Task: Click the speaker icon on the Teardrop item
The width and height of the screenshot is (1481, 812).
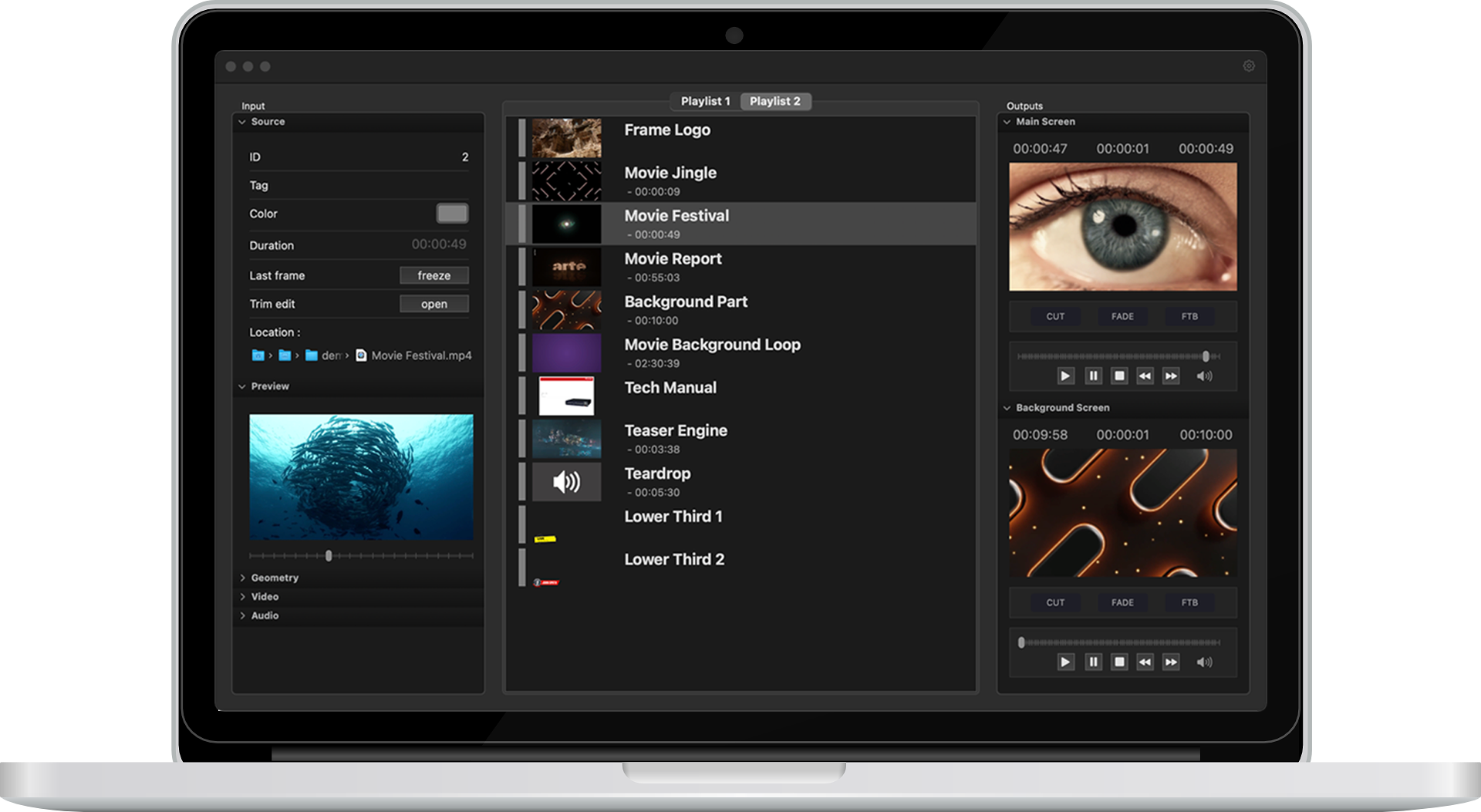Action: [x=565, y=481]
